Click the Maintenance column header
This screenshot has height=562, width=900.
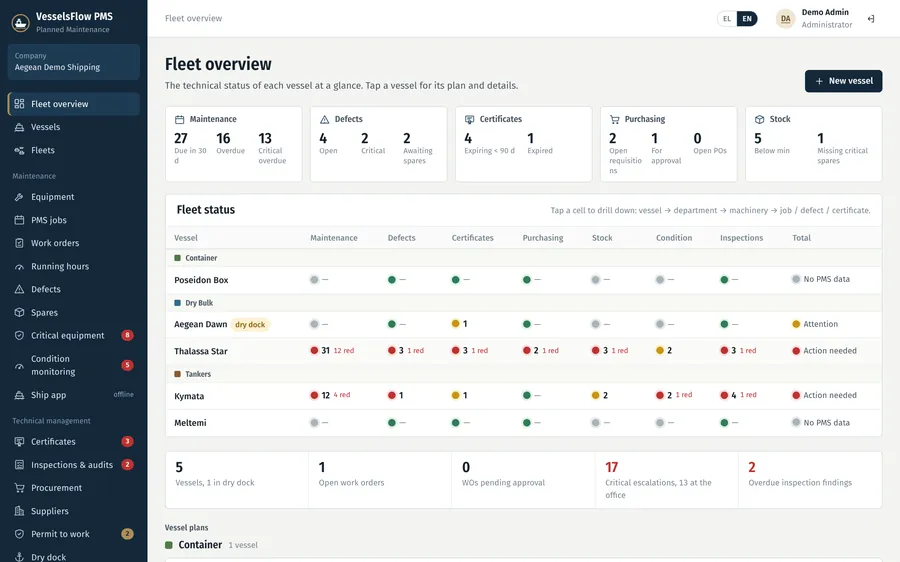333,238
